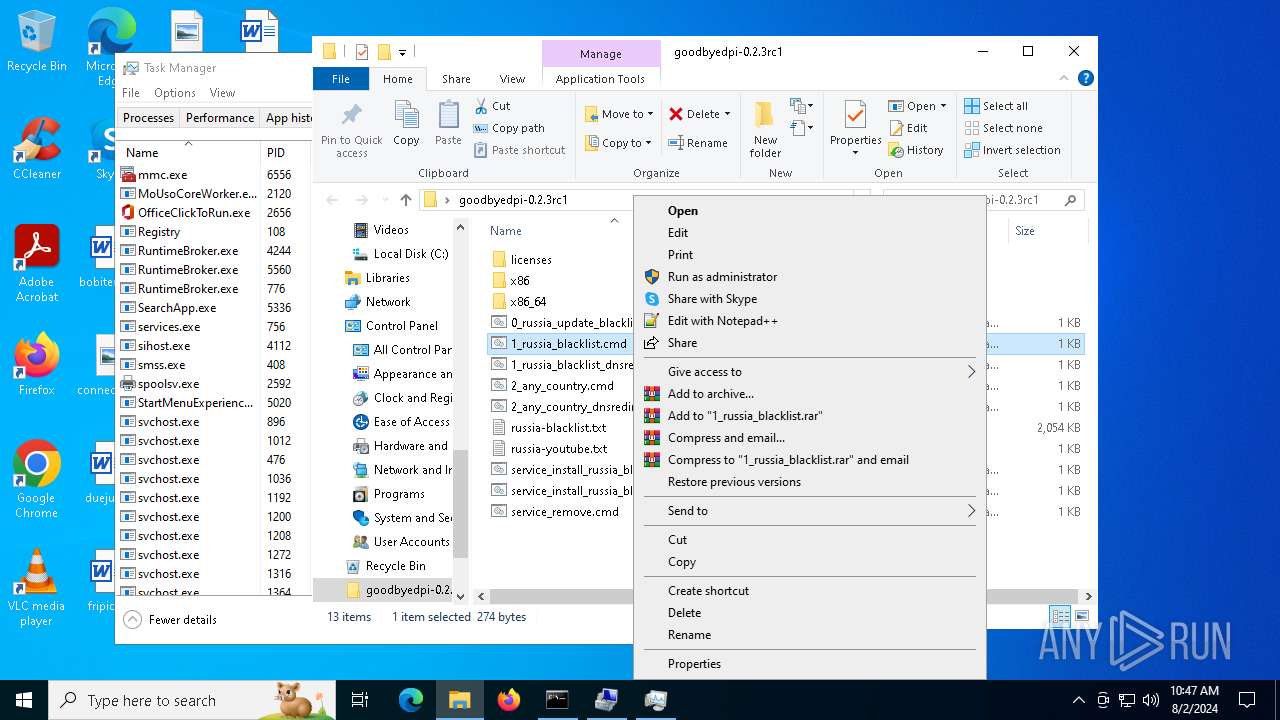
Task: Open the x86_64 folder
Action: 528,302
